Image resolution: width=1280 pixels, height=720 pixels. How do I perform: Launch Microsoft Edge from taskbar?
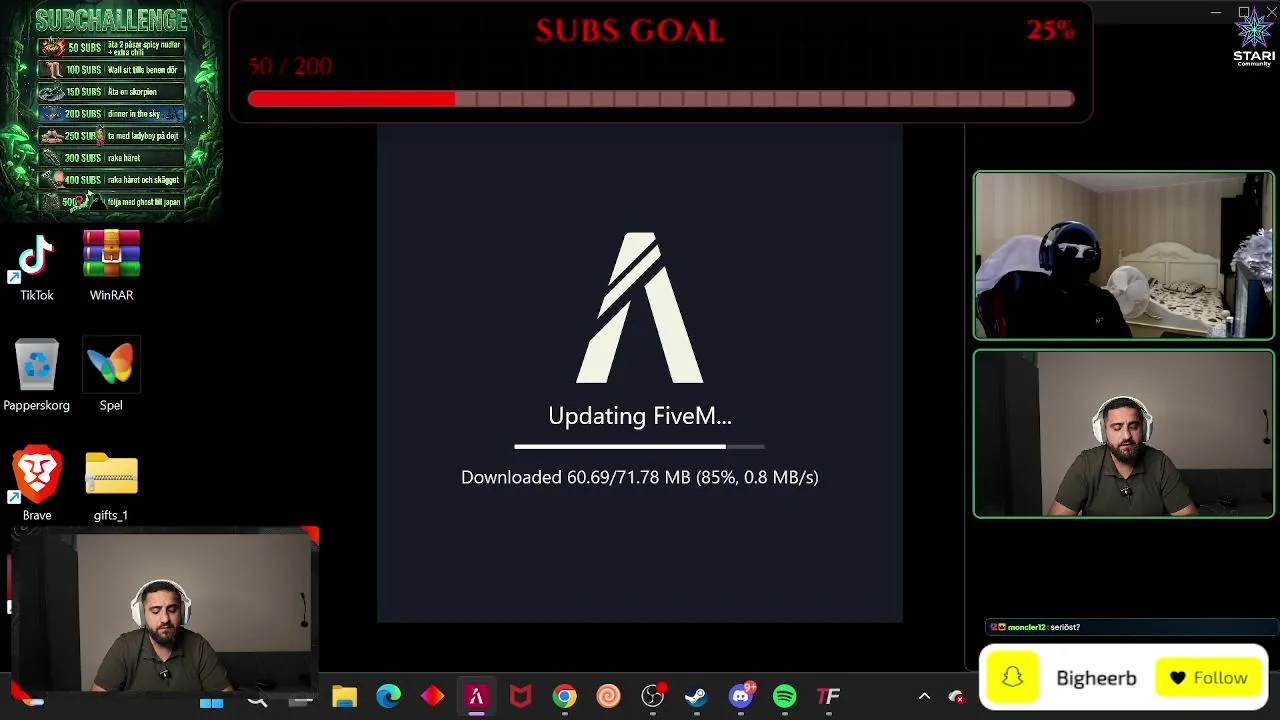click(389, 696)
